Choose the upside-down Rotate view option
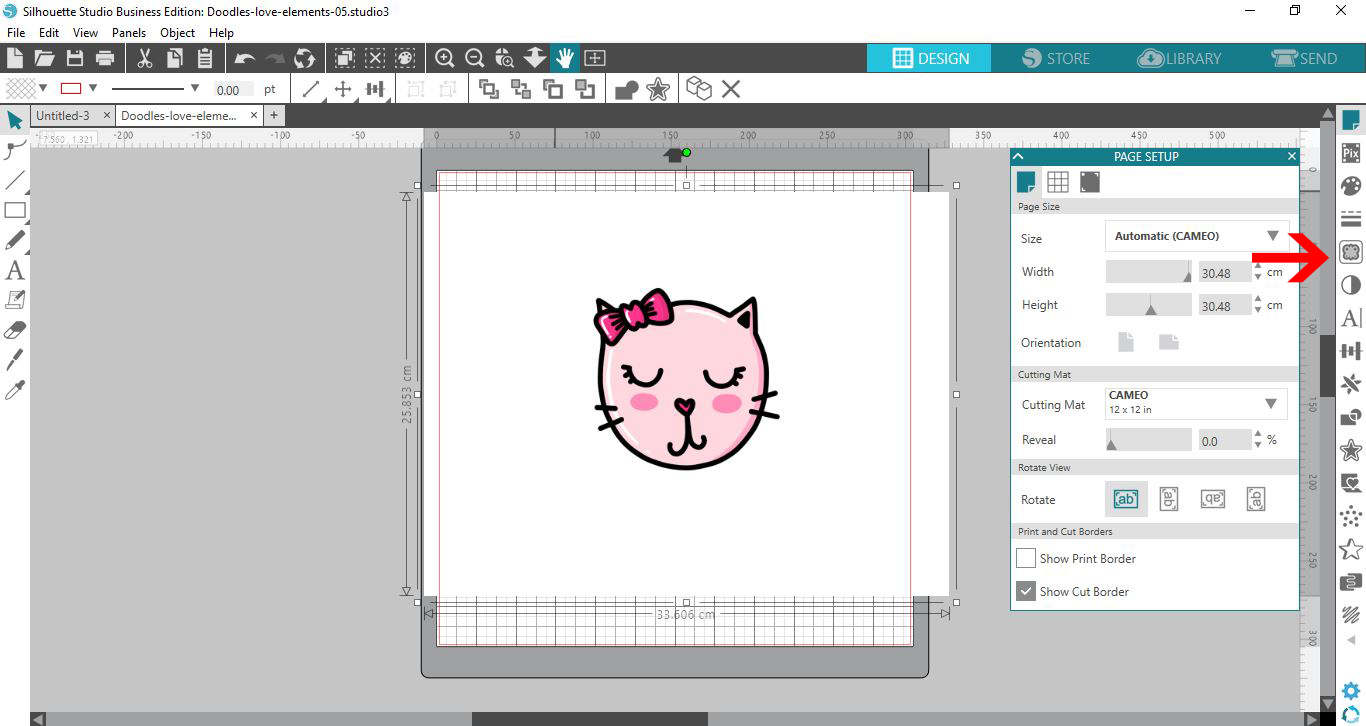 (1213, 499)
